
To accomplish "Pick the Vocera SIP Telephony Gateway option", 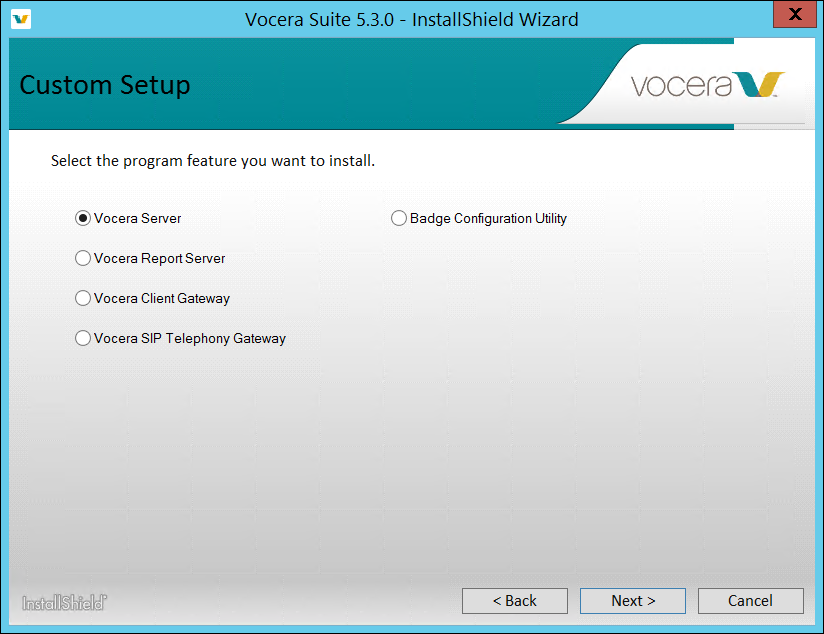I will coord(83,338).
